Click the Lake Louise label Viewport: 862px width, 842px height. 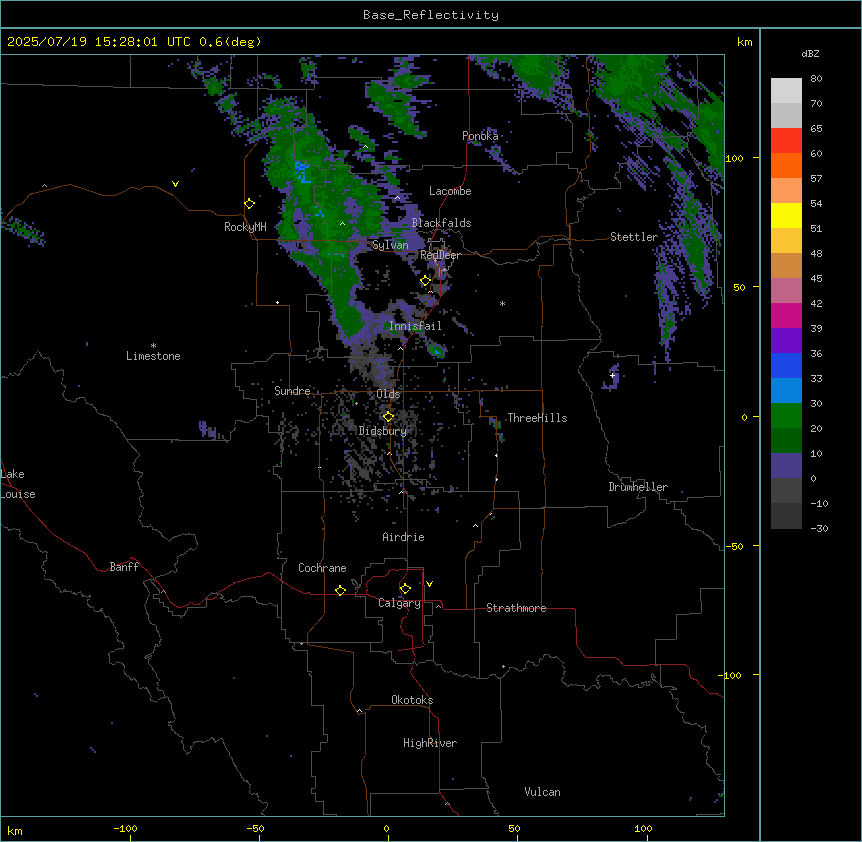pyautogui.click(x=18, y=484)
